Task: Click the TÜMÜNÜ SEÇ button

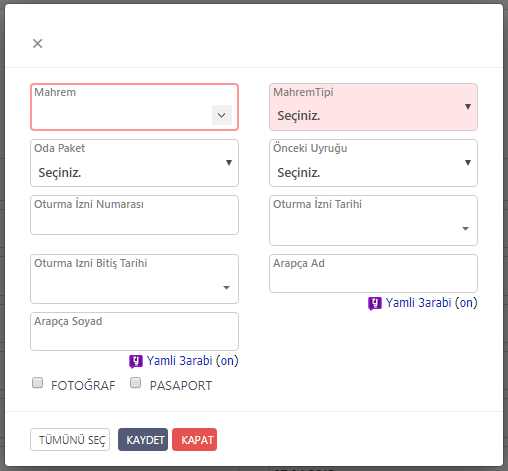Action: 70,440
